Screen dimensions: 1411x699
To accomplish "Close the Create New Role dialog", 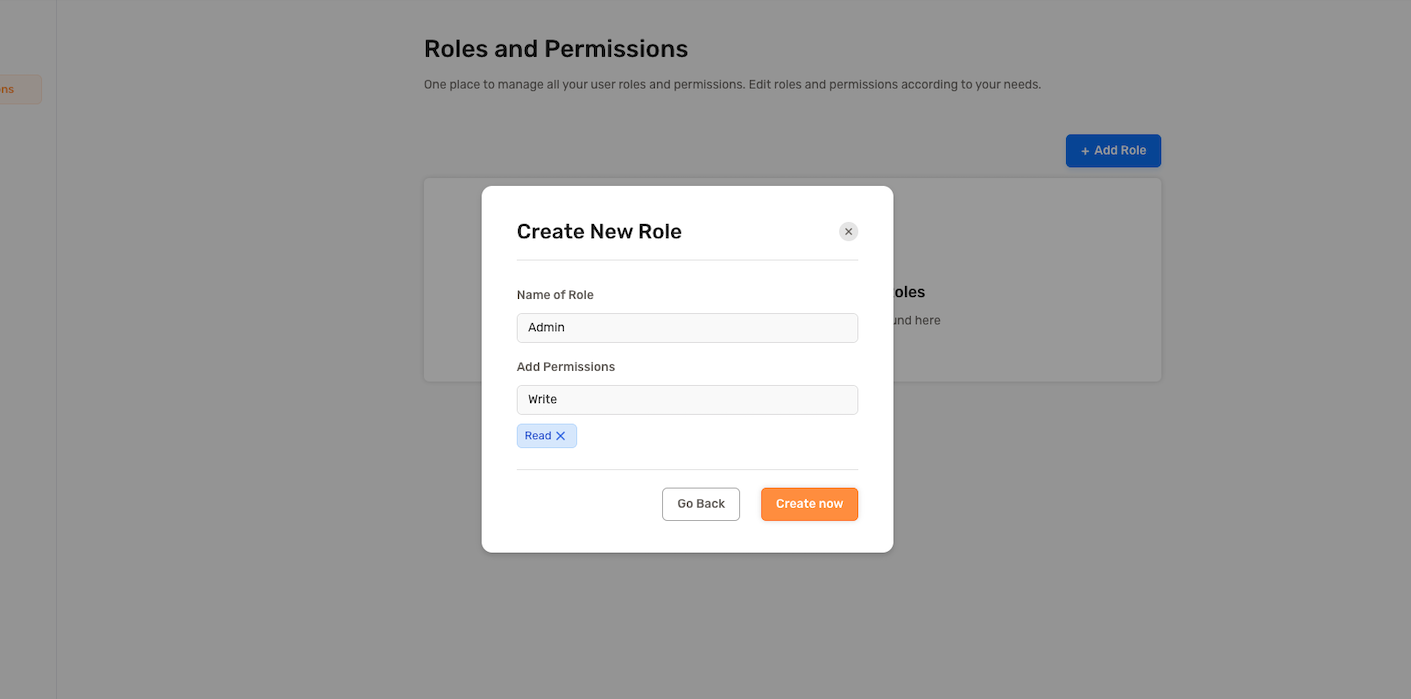I will 848,232.
